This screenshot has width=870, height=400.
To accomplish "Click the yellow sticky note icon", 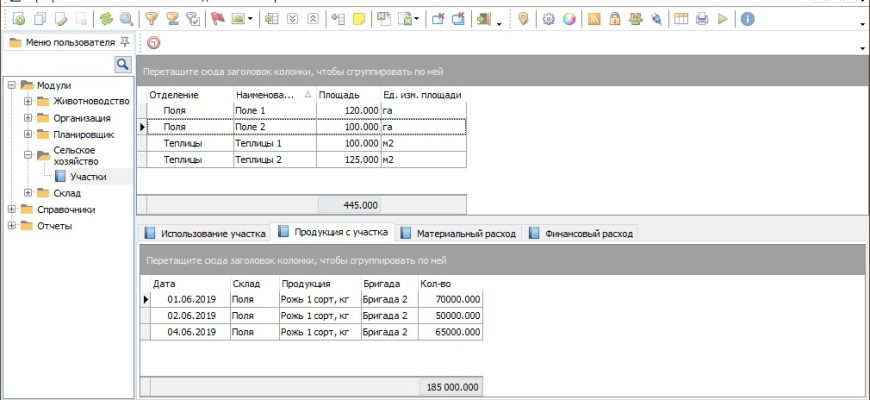I will 358,19.
